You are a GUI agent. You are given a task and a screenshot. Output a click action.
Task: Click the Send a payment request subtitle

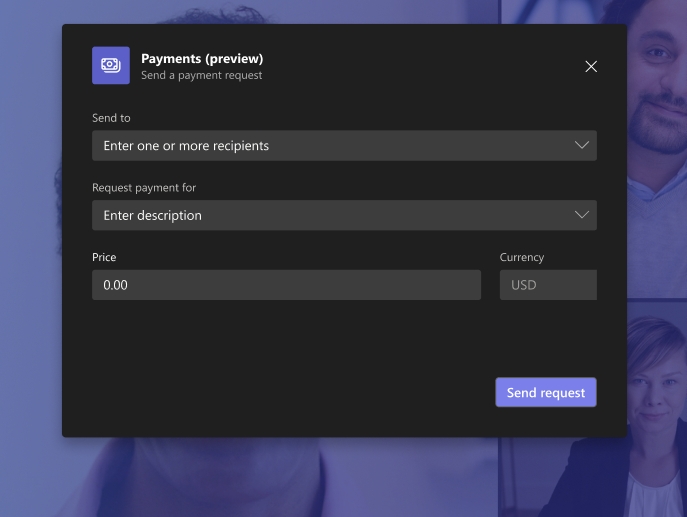point(202,75)
